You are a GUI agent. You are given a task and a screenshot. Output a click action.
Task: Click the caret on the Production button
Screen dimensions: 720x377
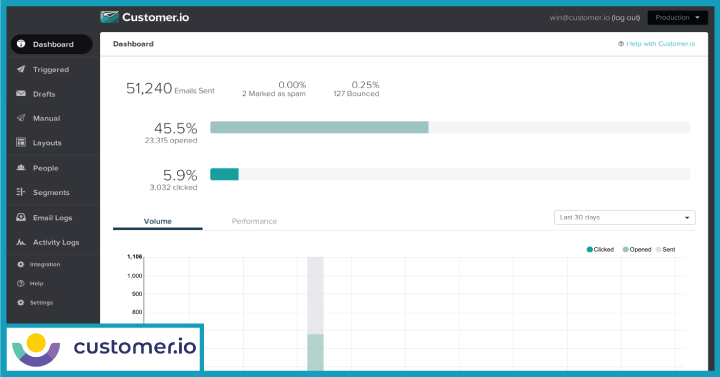point(698,17)
